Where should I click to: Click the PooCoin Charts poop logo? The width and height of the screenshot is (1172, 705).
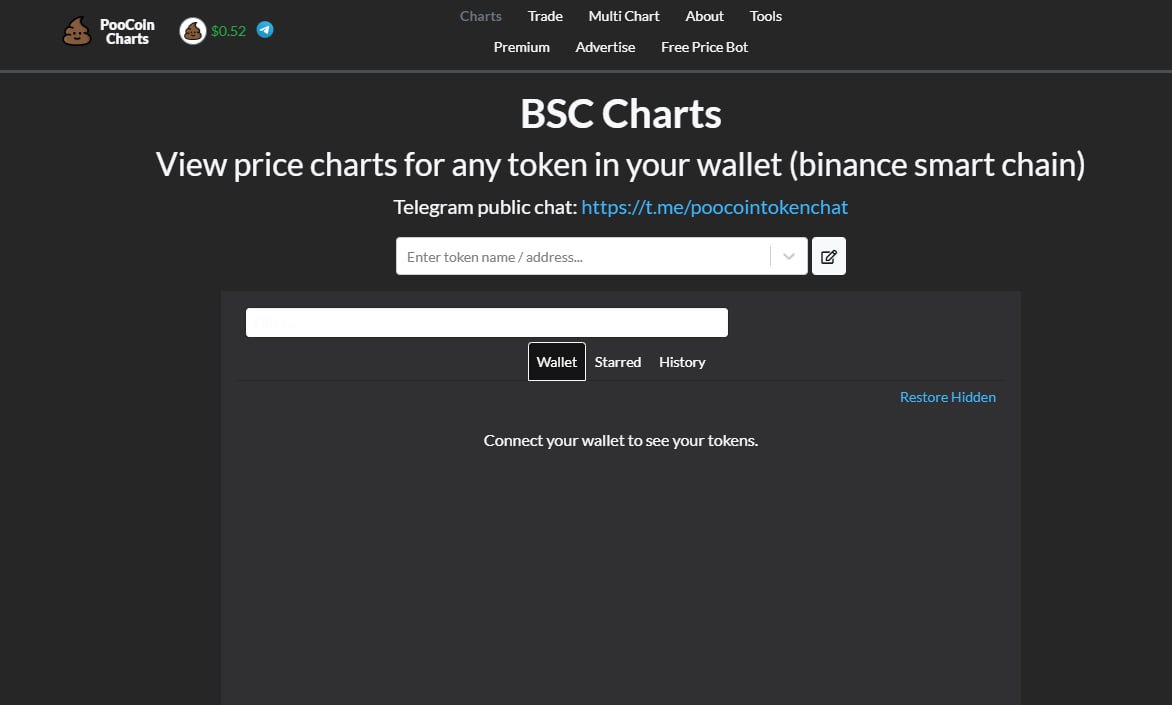[x=77, y=31]
